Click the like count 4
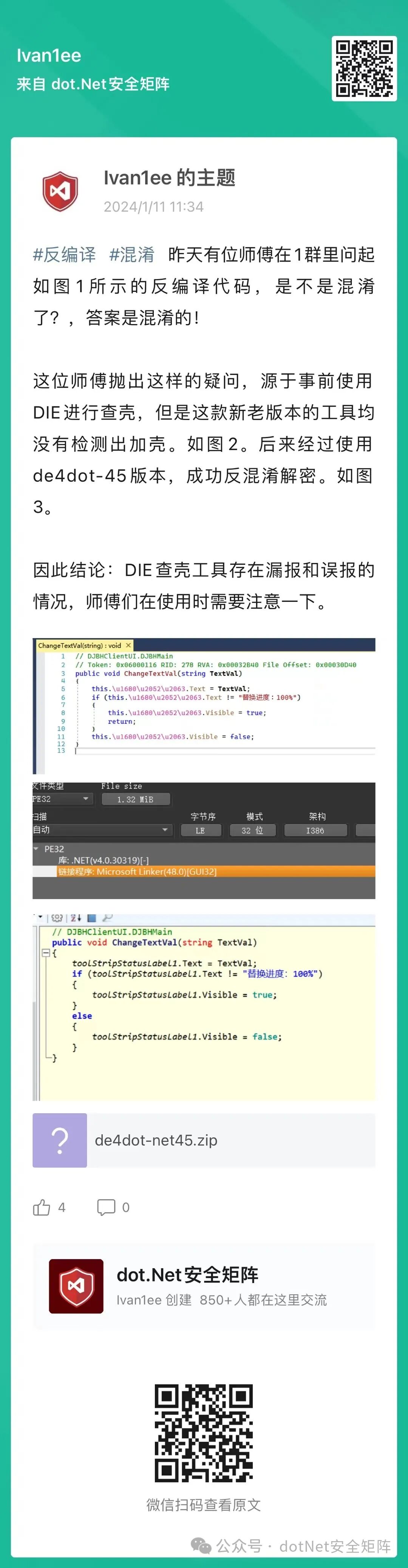 (62, 1208)
